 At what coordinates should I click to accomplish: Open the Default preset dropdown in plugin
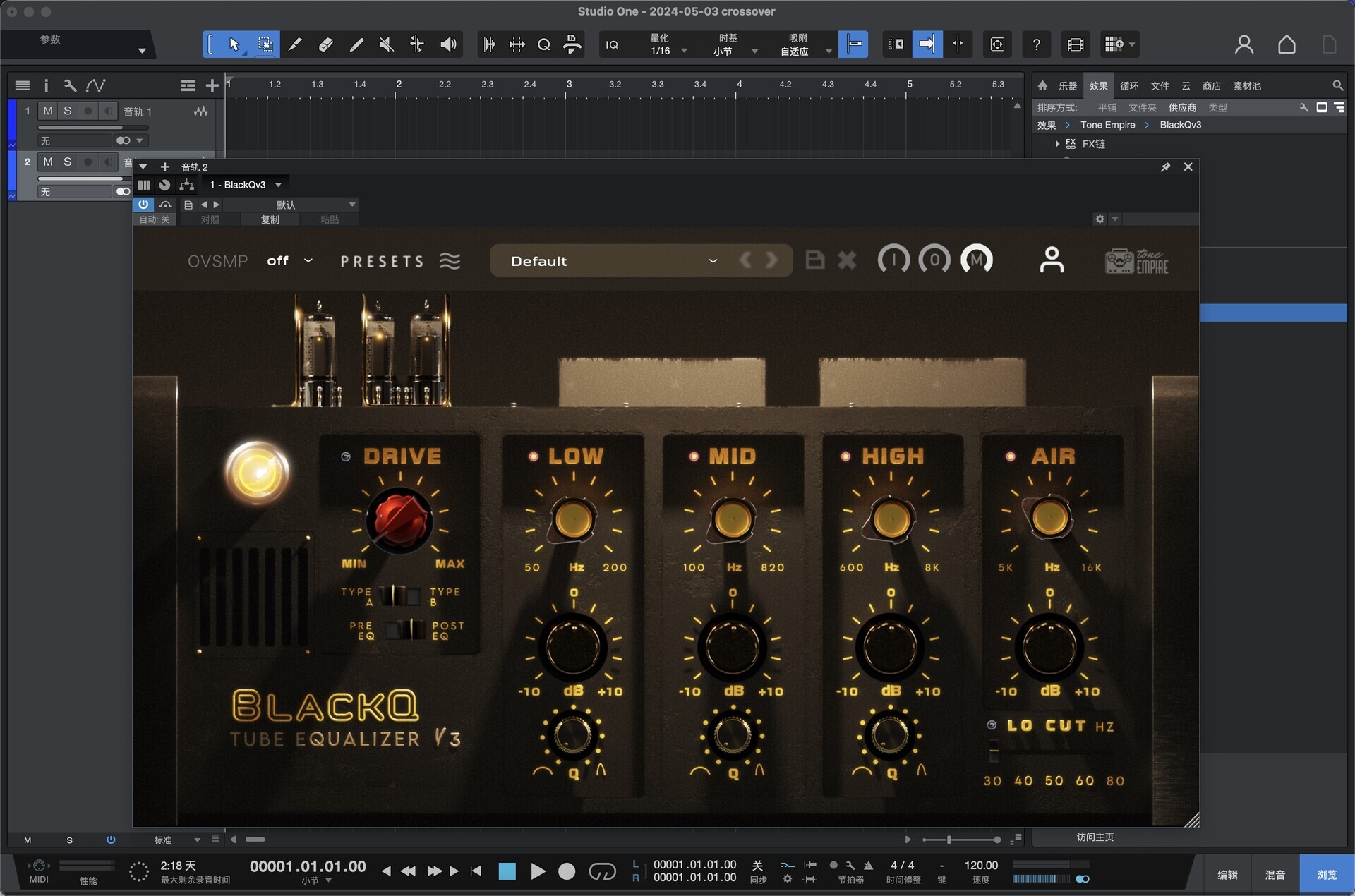[x=614, y=261]
